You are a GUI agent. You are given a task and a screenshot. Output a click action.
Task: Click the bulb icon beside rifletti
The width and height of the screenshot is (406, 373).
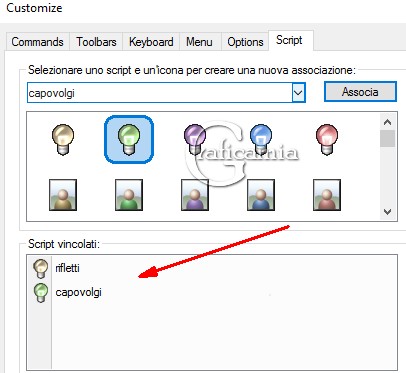point(41,269)
